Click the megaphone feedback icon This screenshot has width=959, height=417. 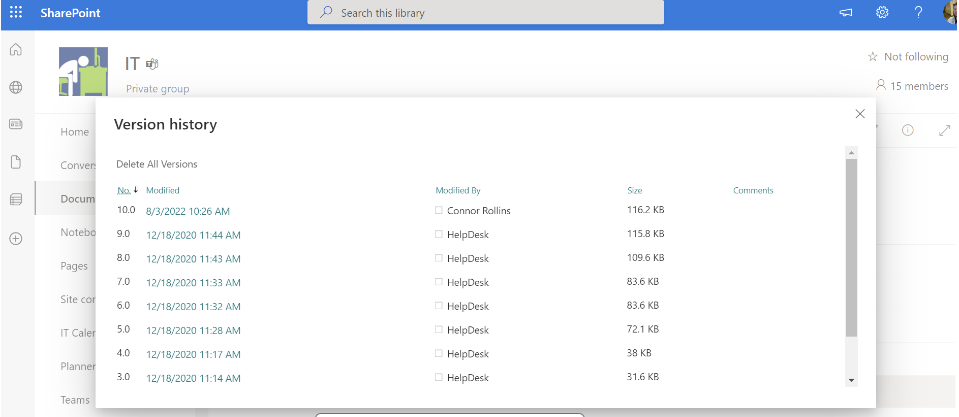tap(846, 13)
